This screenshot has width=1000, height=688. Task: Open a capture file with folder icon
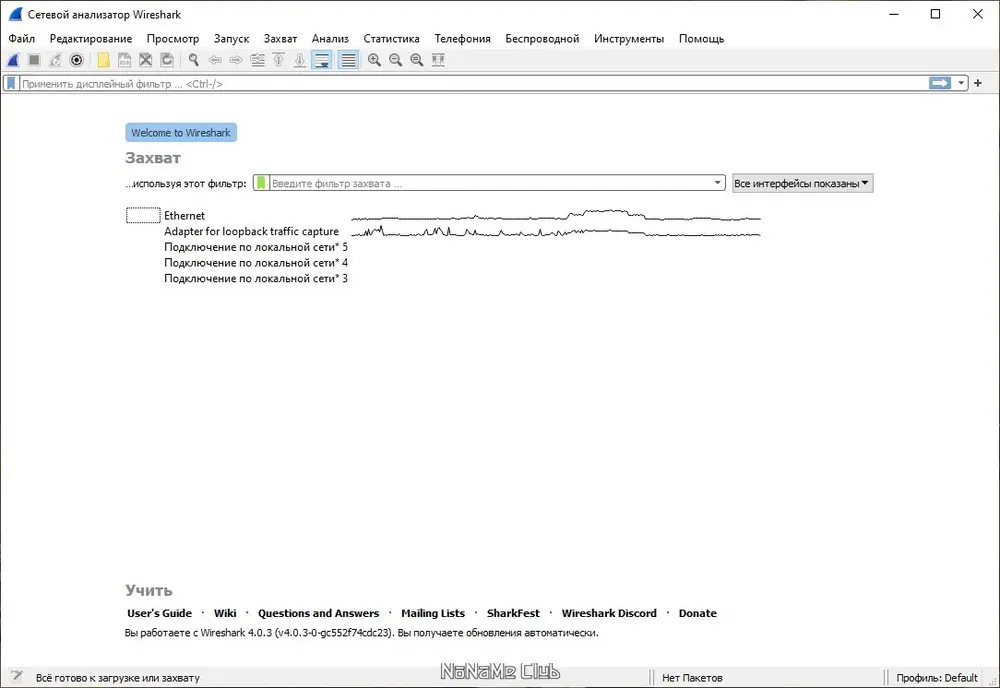pos(103,60)
